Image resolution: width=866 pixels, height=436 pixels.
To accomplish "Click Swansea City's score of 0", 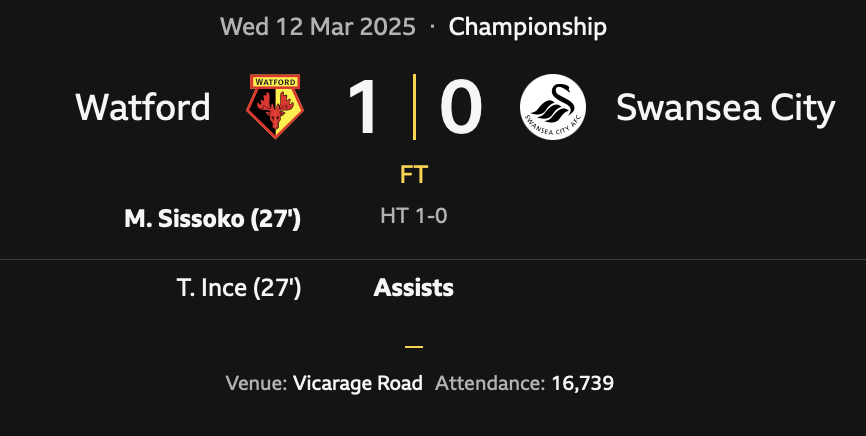I will pos(461,107).
